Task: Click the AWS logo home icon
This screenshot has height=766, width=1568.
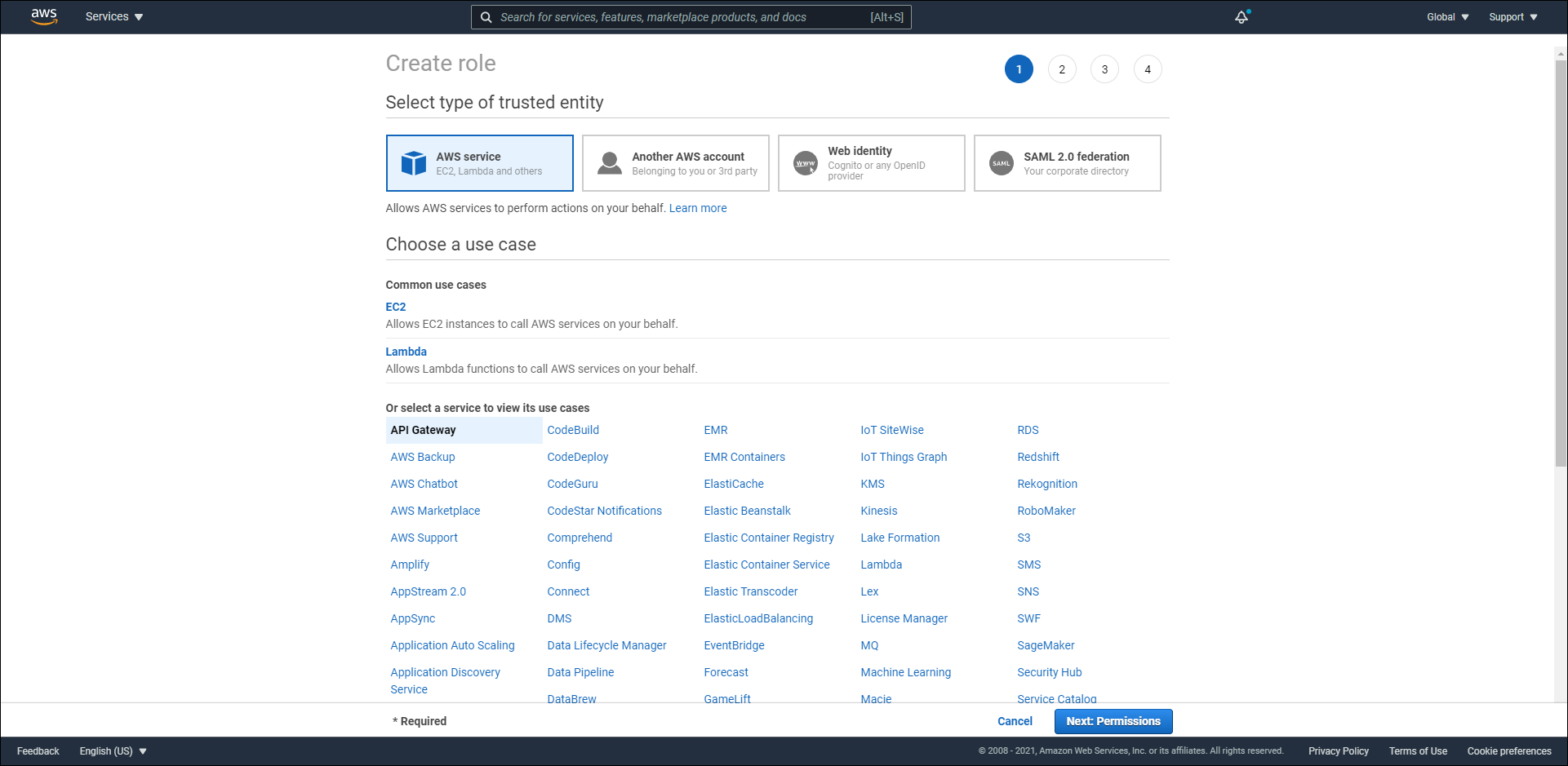Action: (44, 16)
